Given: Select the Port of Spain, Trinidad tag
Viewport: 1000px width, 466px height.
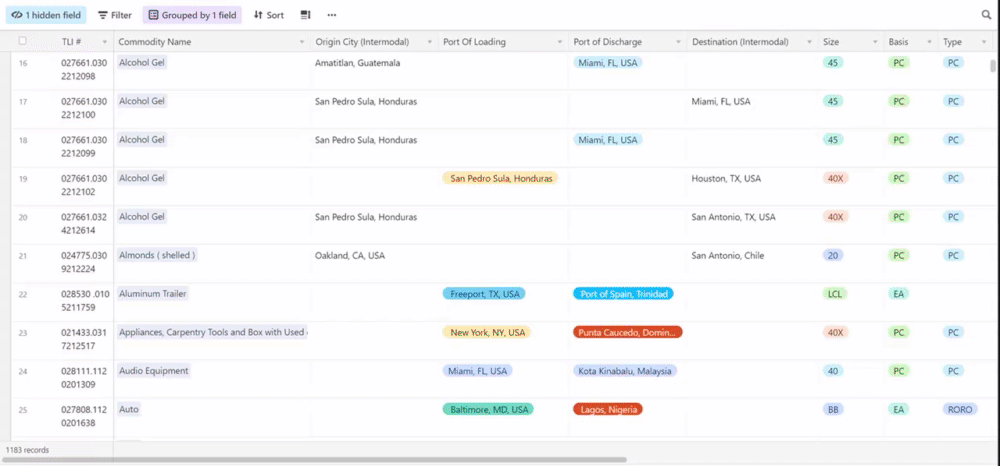Looking at the screenshot, I should [624, 294].
